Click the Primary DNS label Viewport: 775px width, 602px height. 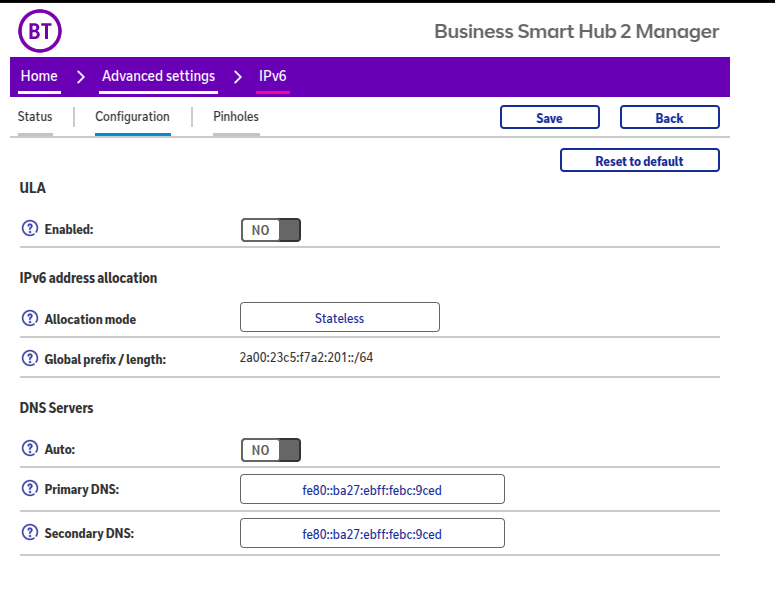(82, 489)
